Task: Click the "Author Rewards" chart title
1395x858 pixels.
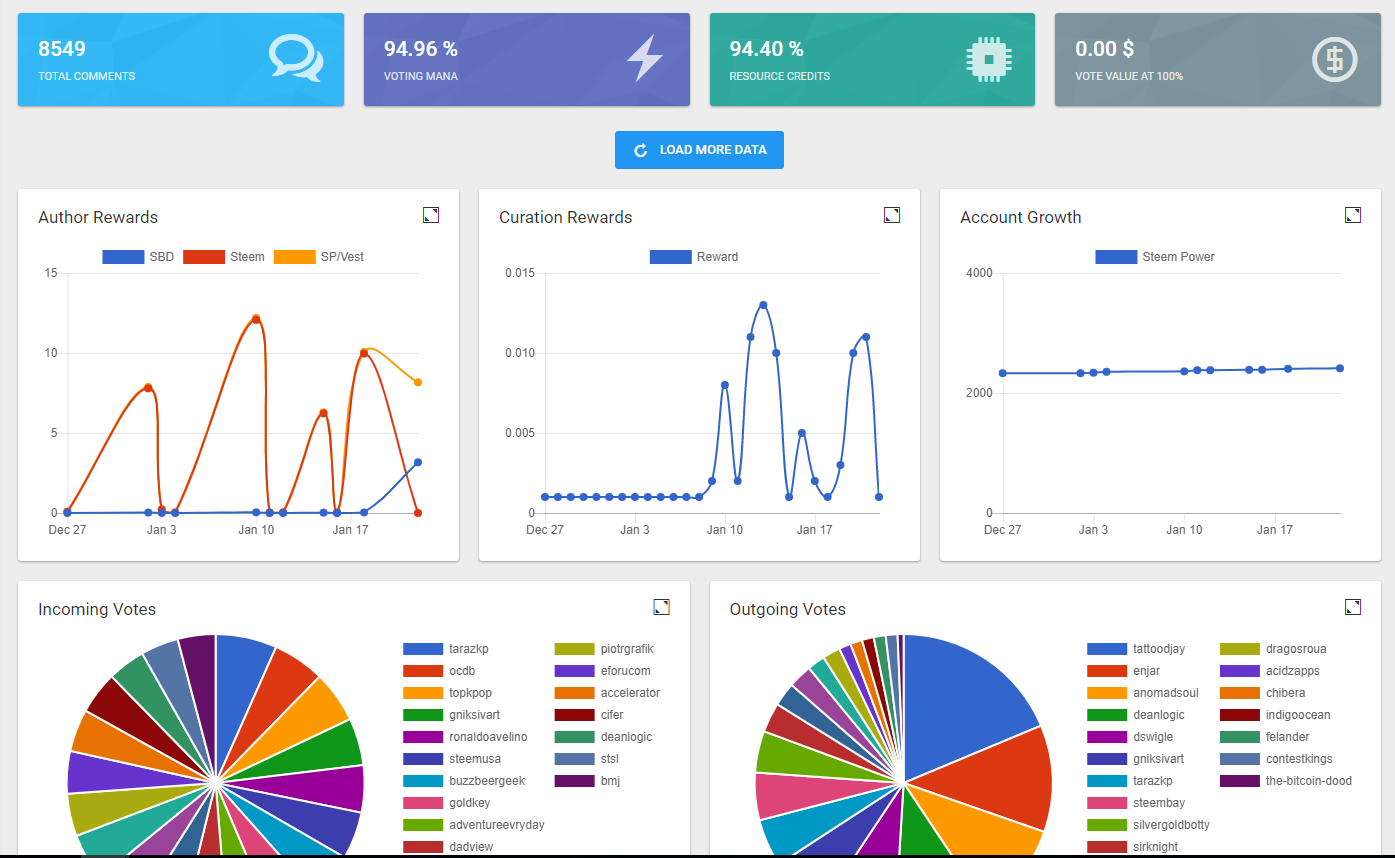Action: click(98, 217)
